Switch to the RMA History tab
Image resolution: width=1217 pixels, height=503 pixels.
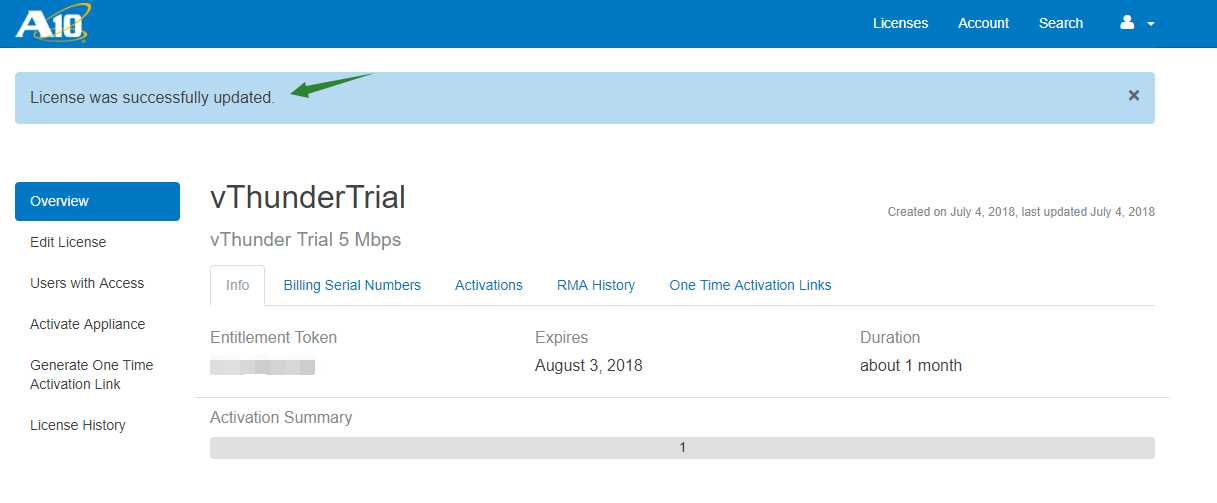click(x=596, y=285)
